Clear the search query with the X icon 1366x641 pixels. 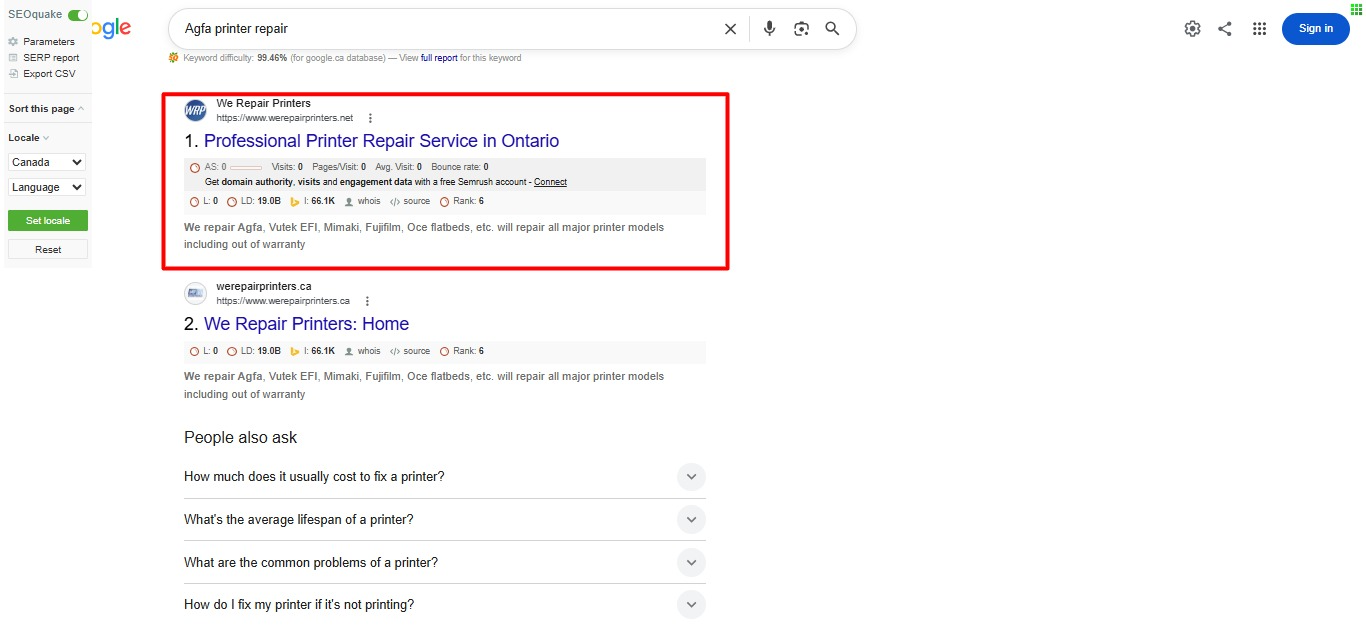click(730, 29)
